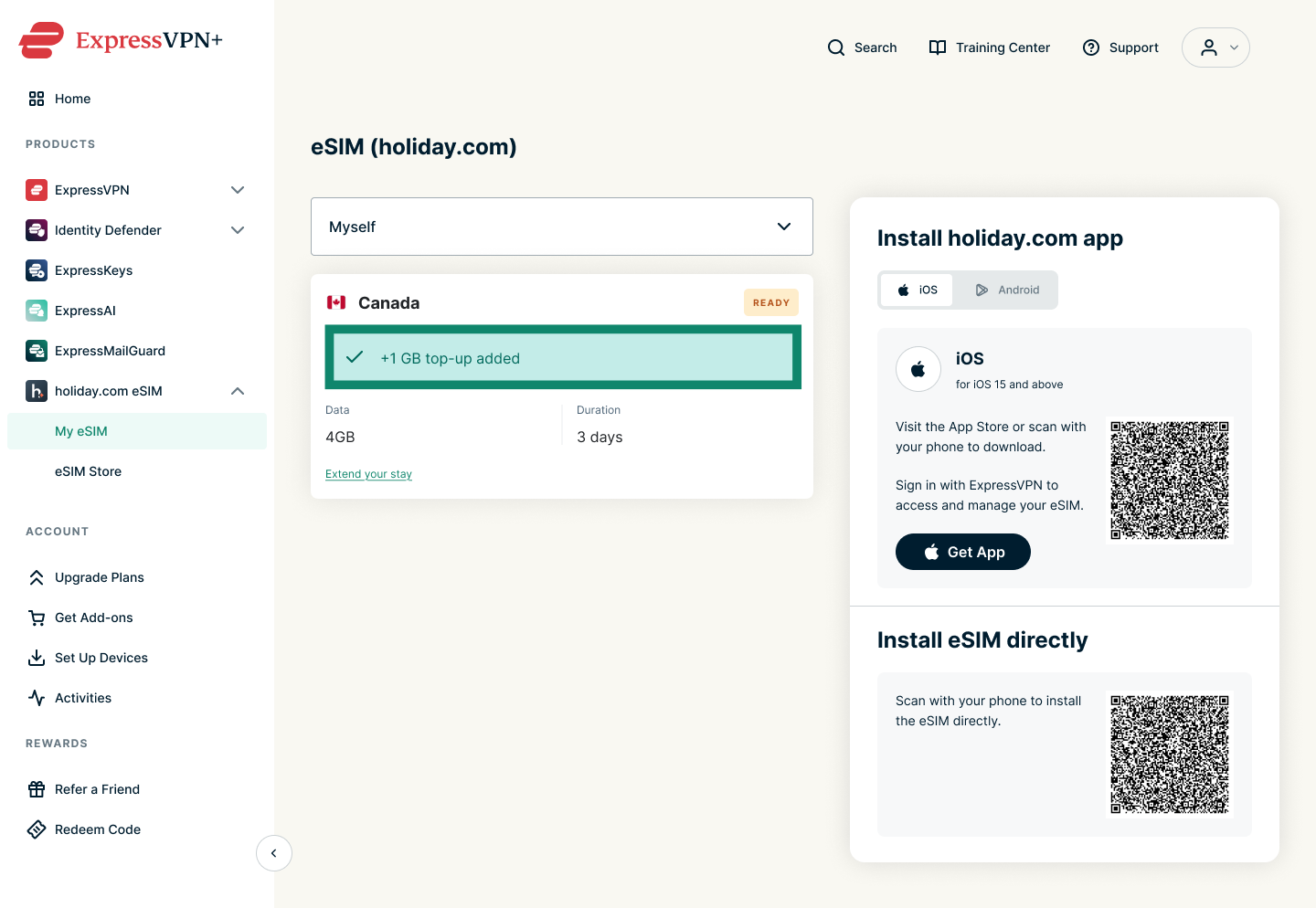Click the Search magnifier icon
The height and width of the screenshot is (908, 1316).
[836, 48]
